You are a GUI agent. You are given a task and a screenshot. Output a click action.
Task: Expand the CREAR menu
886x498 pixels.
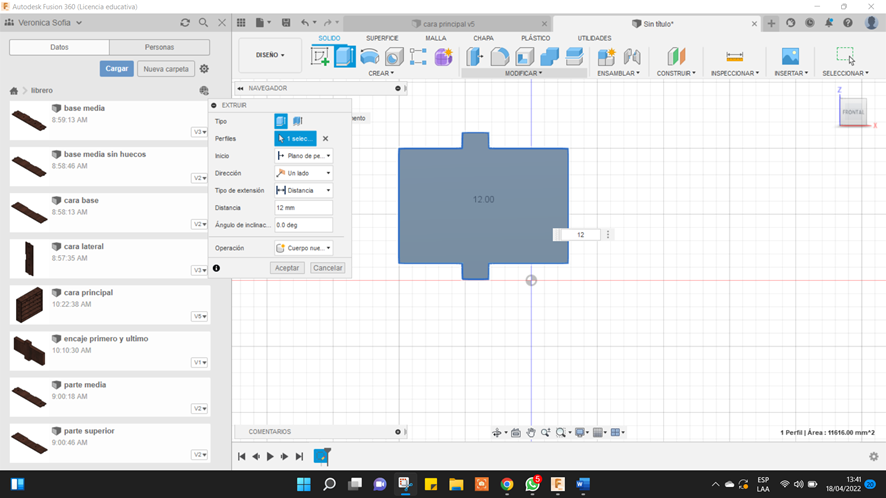coord(381,73)
